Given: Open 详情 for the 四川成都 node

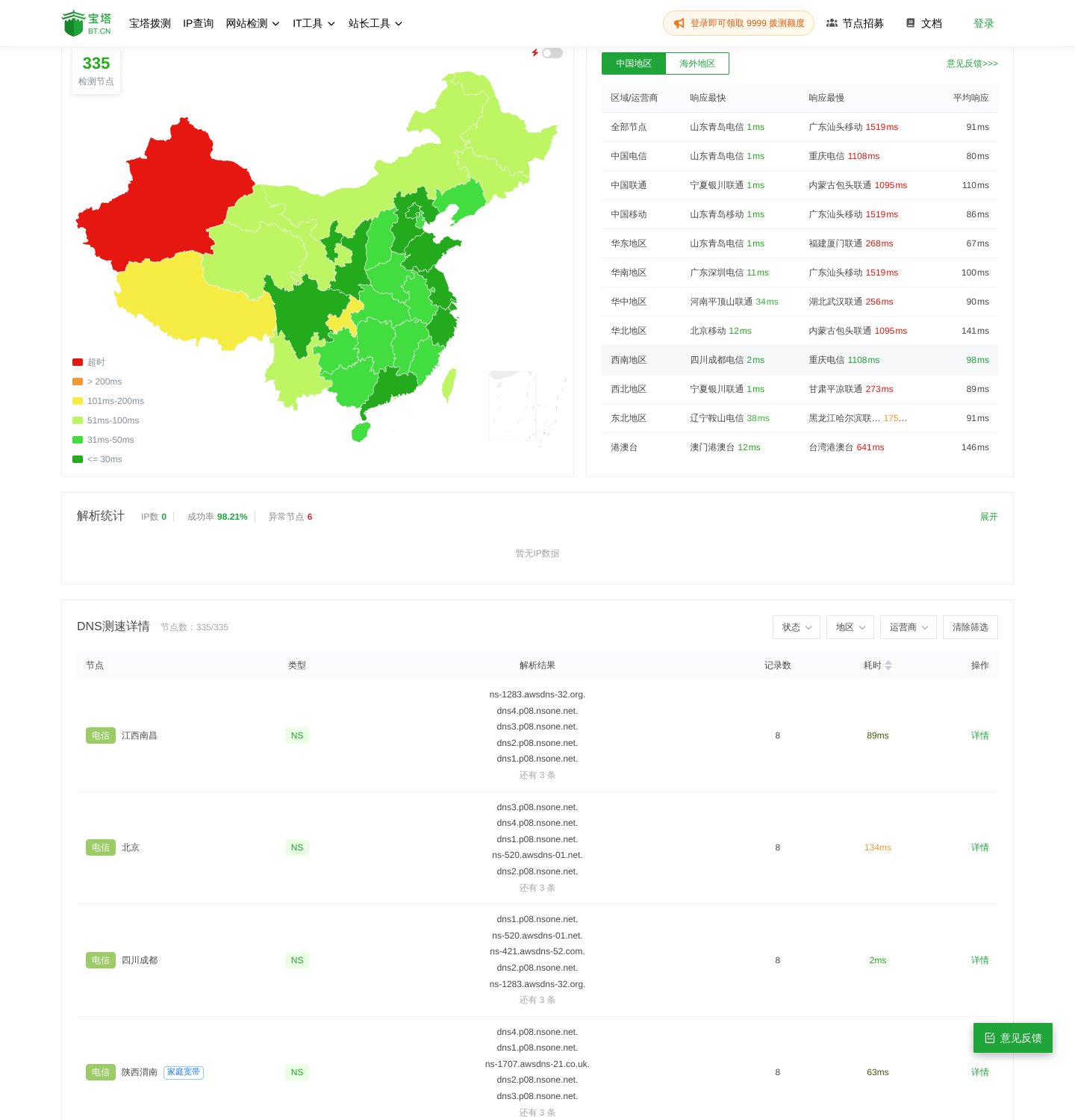Looking at the screenshot, I should (980, 960).
